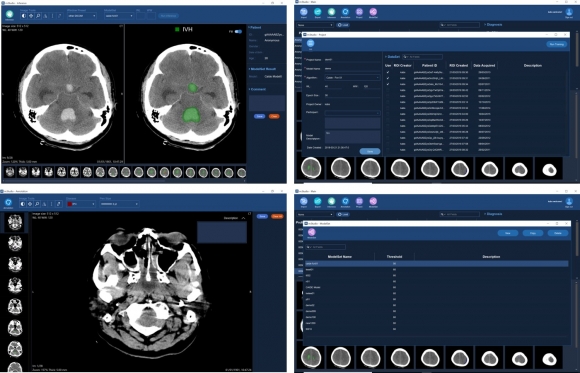Select the first slice thumbnail in Annotation's left strip
The height and width of the screenshot is (373, 580).
(x=15, y=222)
